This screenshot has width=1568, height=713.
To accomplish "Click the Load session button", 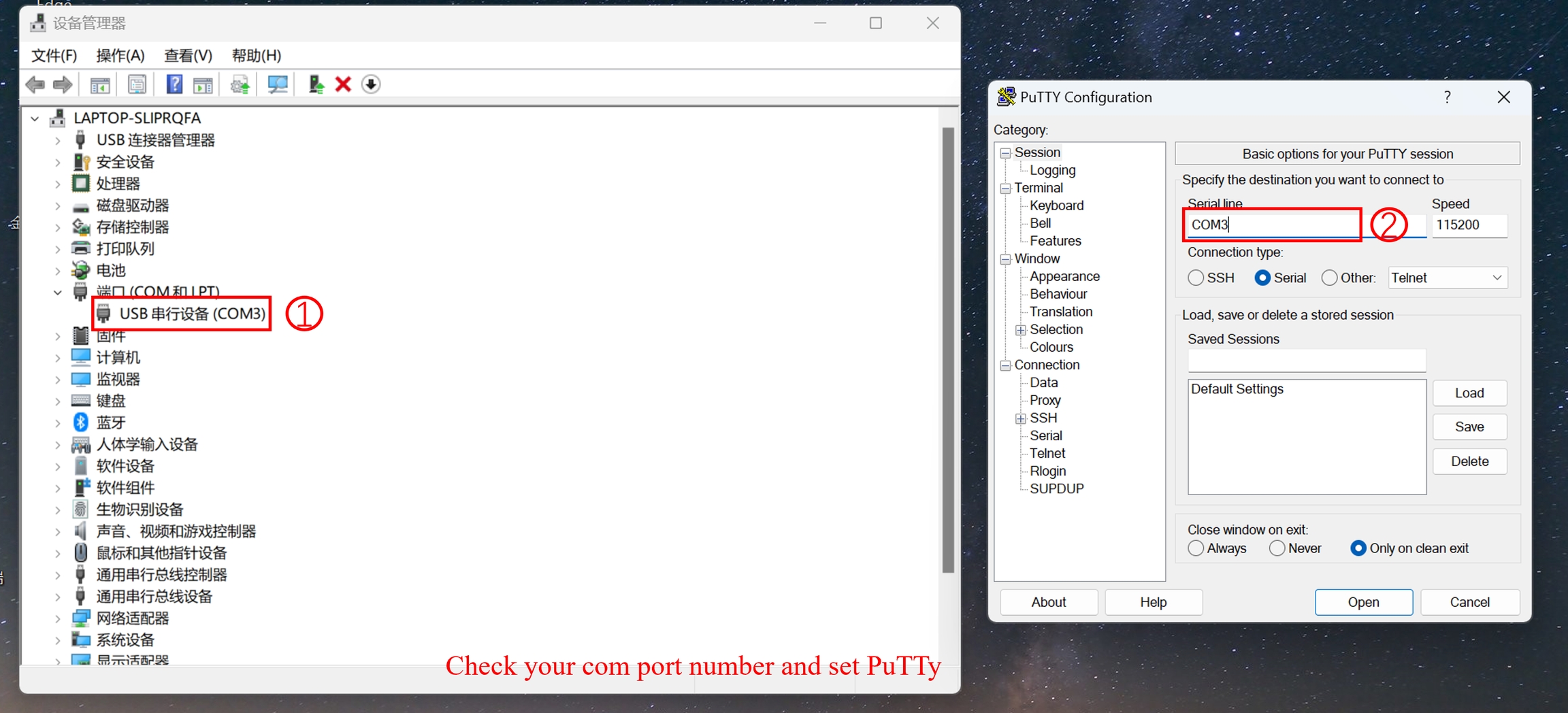I will point(1469,393).
